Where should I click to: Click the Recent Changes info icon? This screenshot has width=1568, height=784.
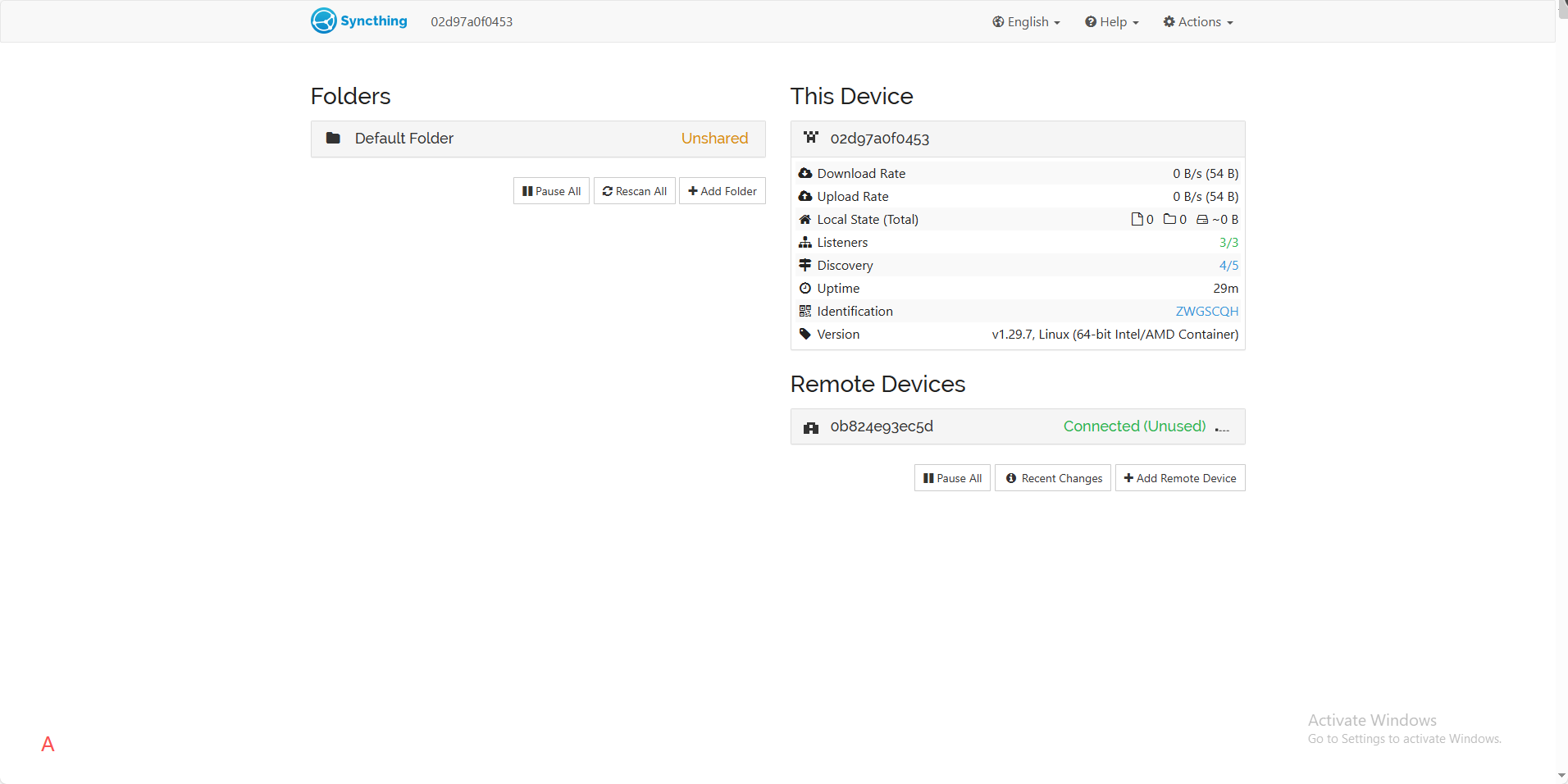tap(1011, 478)
